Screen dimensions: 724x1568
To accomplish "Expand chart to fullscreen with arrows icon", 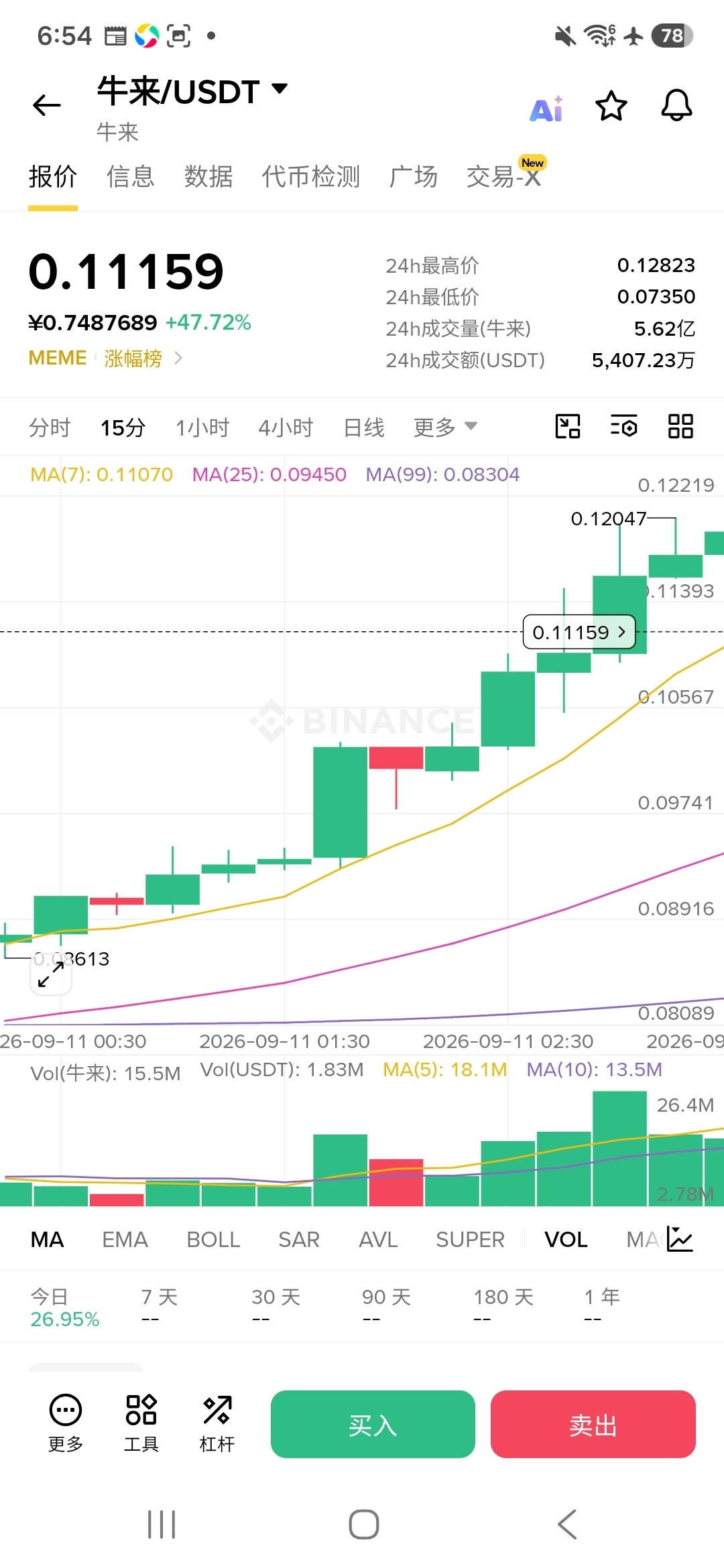I will click(51, 974).
